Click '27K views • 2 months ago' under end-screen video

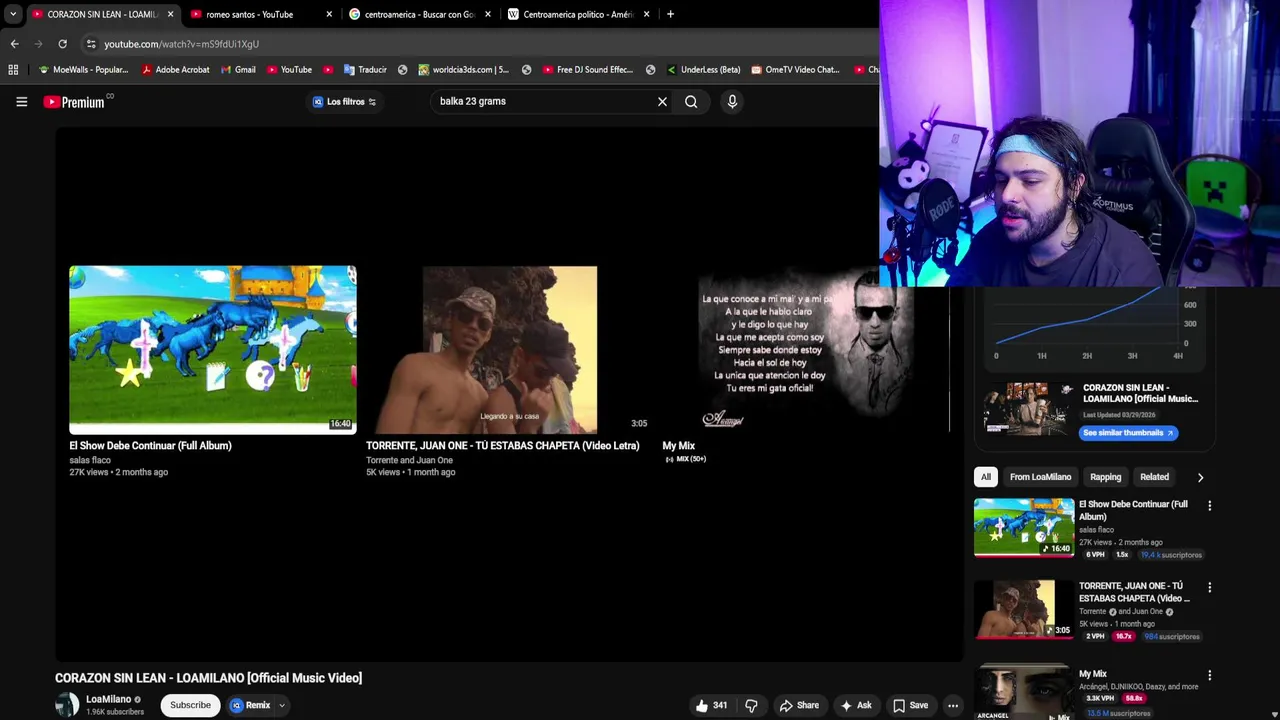[118, 472]
